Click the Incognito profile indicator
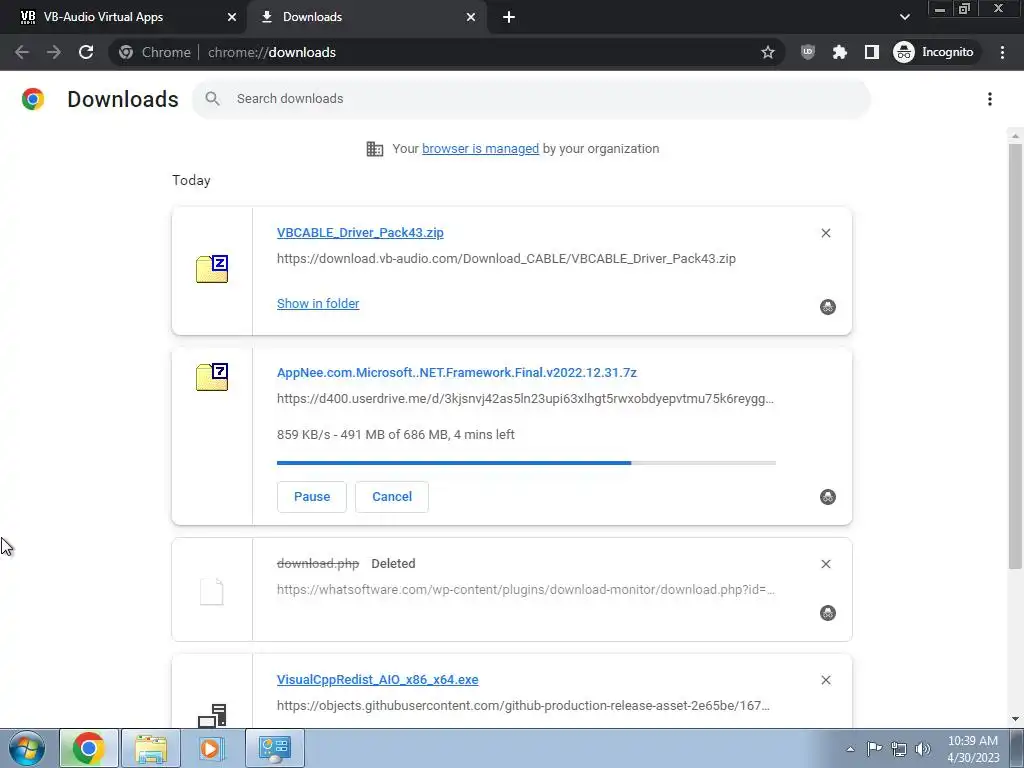The image size is (1024, 768). tap(934, 52)
